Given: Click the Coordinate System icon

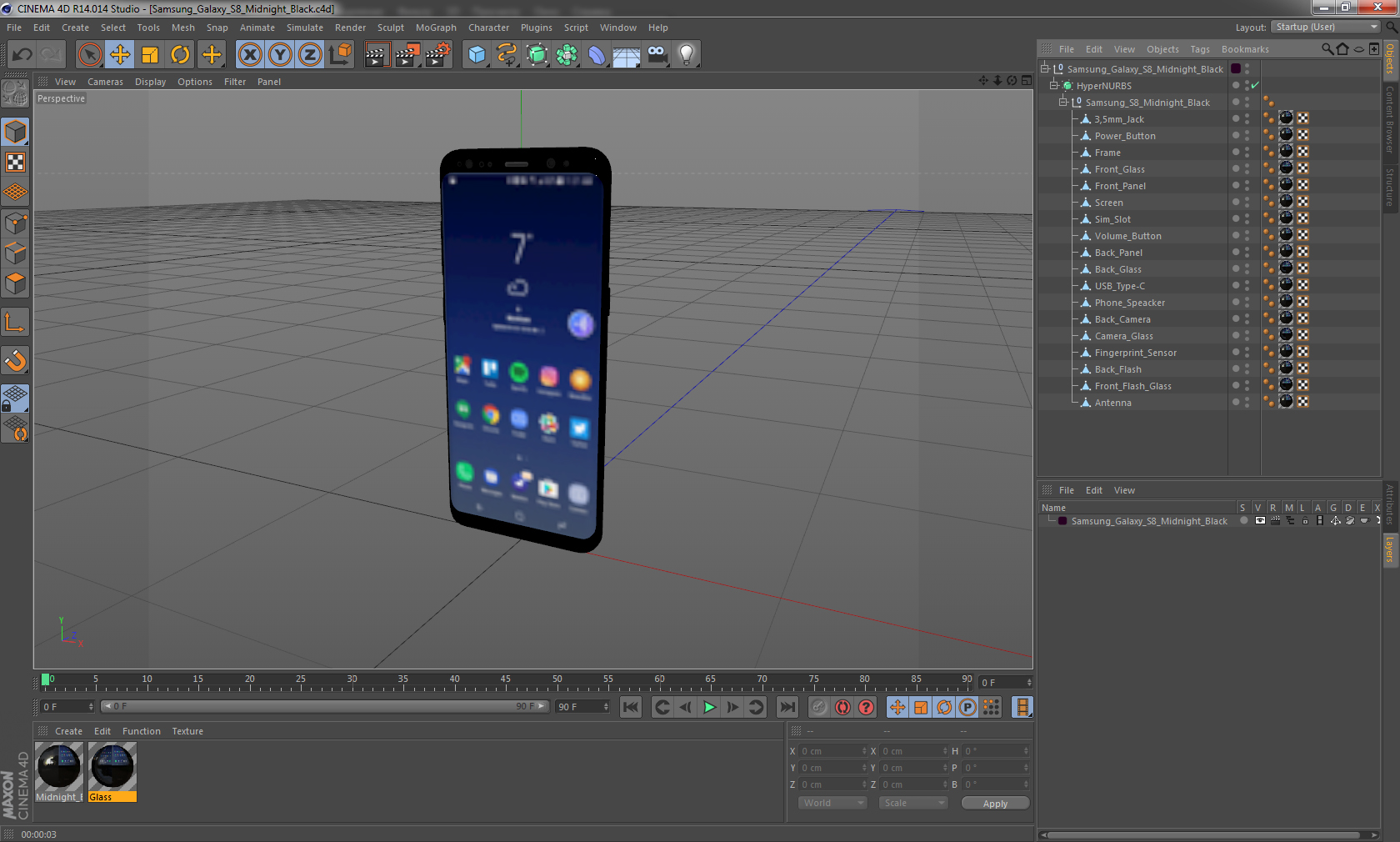Looking at the screenshot, I should [x=340, y=55].
